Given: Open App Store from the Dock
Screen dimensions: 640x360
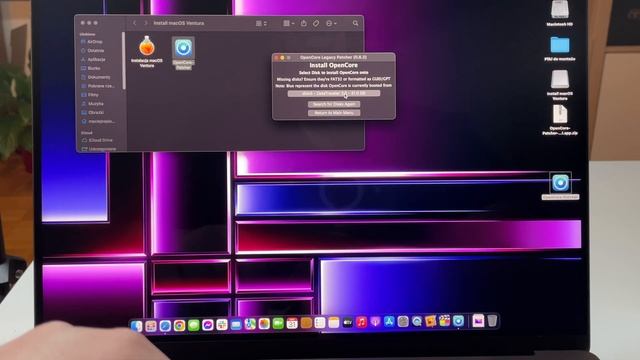Looking at the screenshot, I should point(389,322).
